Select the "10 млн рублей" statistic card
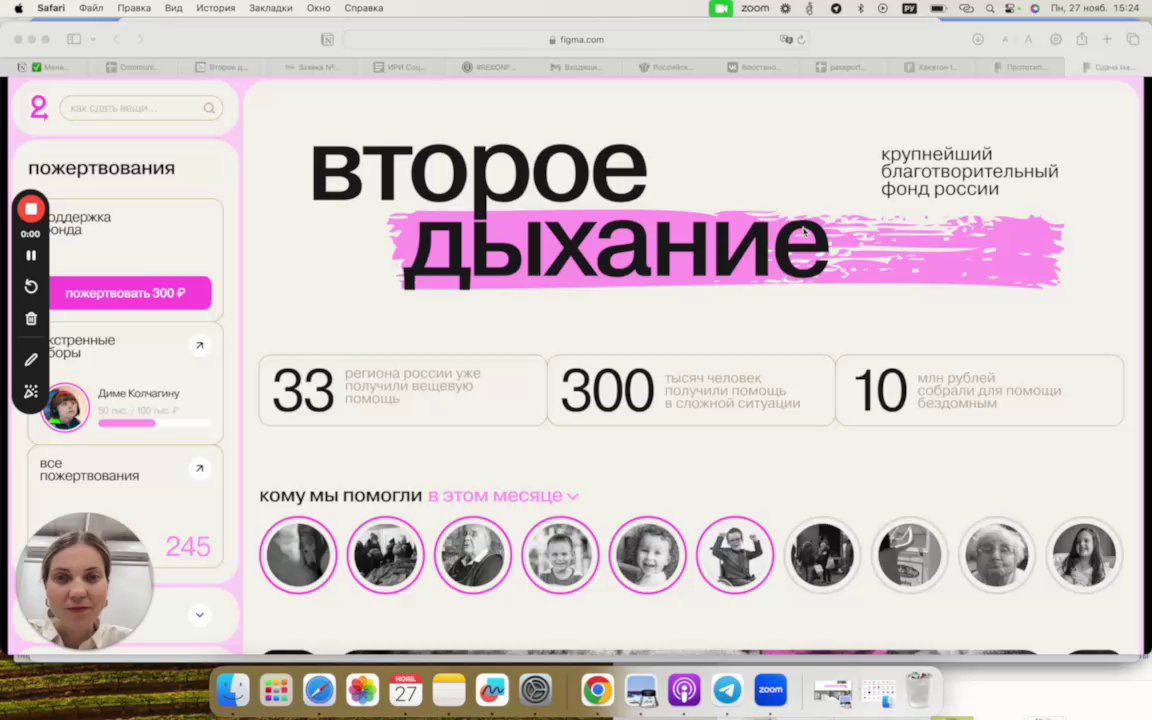The width and height of the screenshot is (1152, 720). pyautogui.click(x=980, y=390)
